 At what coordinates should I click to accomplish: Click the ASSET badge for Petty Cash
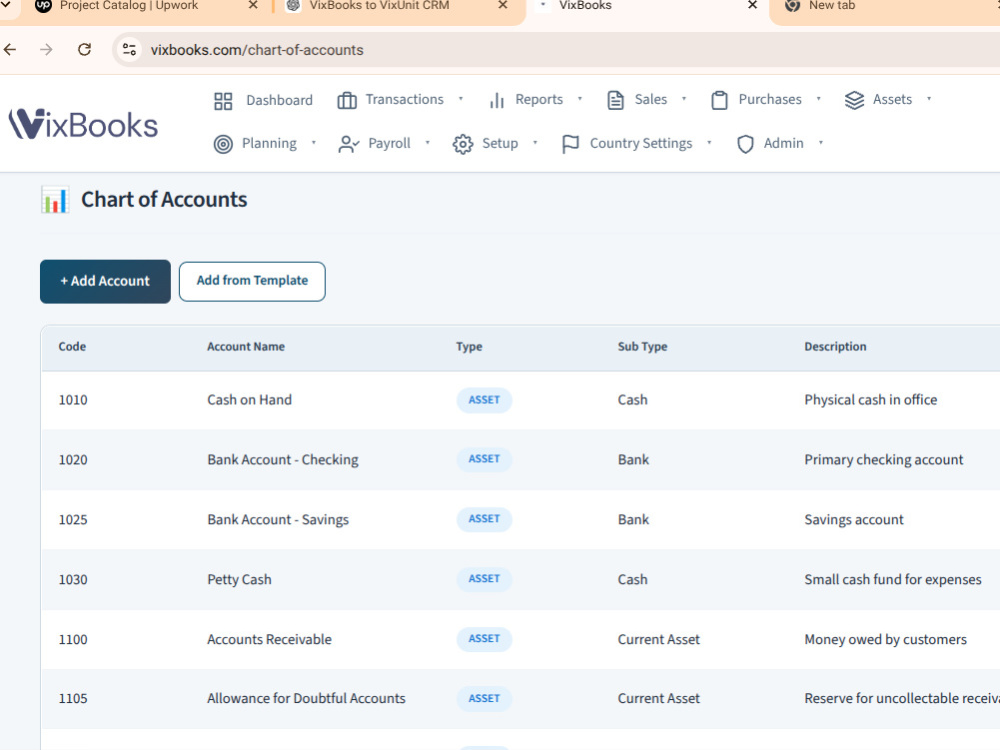(x=484, y=579)
